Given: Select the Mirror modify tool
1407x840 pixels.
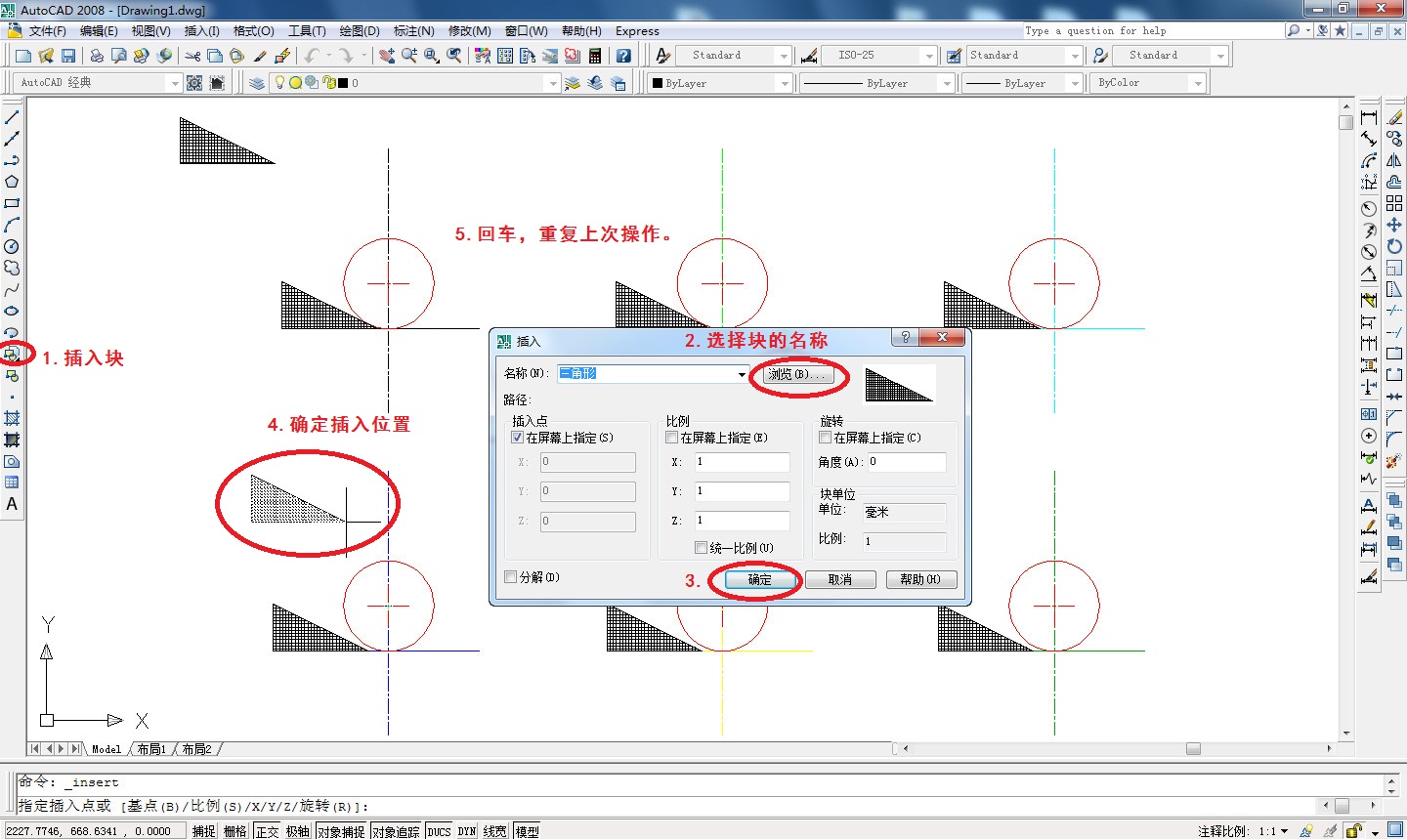Looking at the screenshot, I should point(1394,160).
